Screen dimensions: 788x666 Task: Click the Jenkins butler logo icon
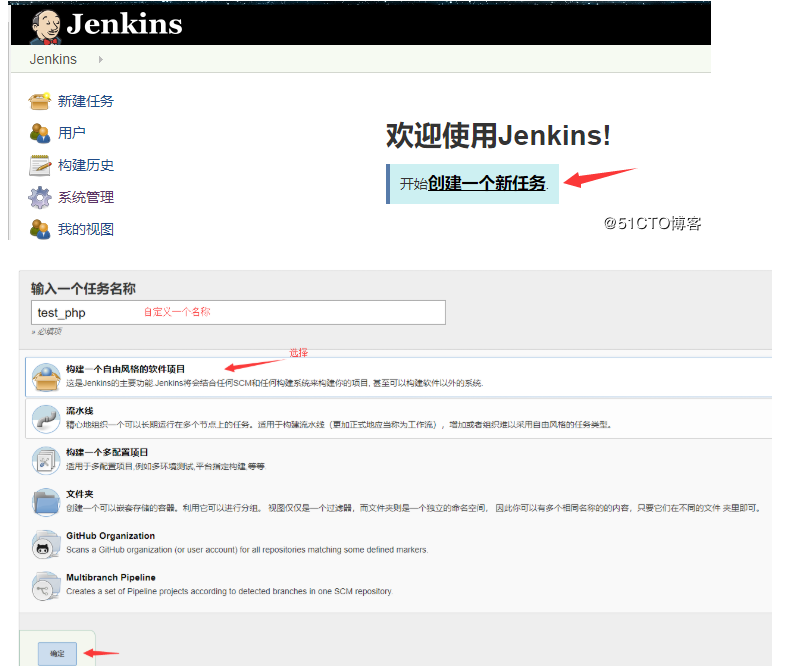[x=46, y=27]
